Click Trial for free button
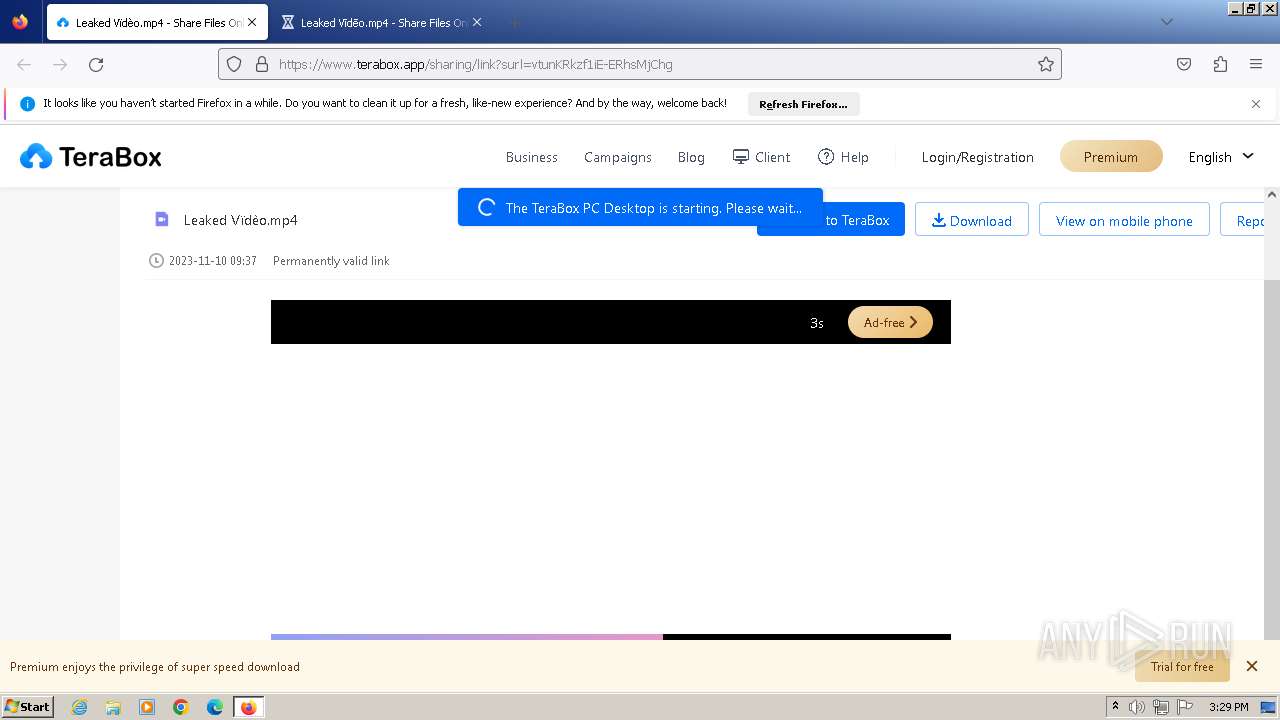1280x720 pixels. [1182, 666]
